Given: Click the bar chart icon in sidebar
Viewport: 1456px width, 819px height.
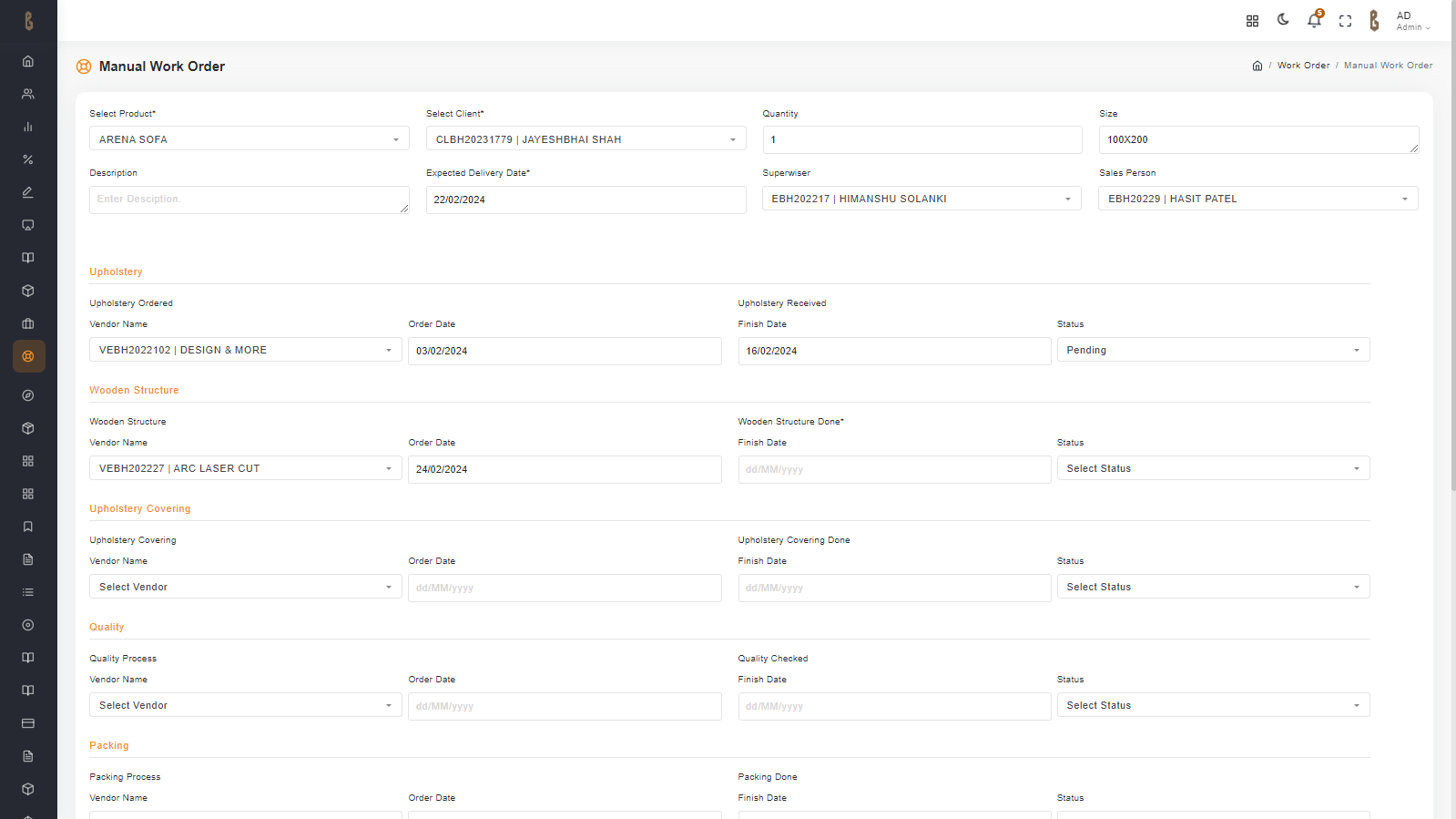Looking at the screenshot, I should tap(28, 127).
